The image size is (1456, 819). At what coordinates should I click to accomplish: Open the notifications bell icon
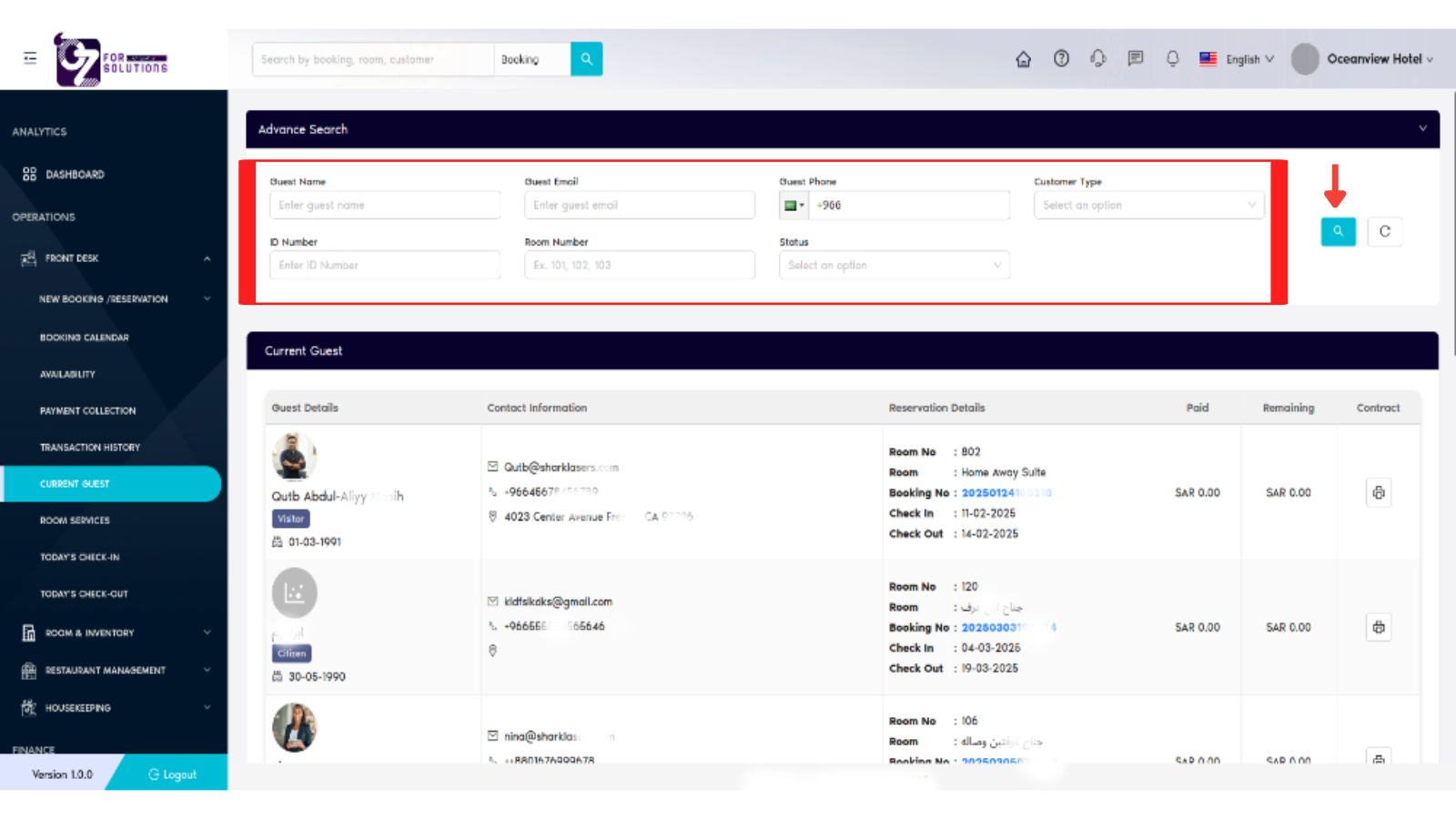point(1172,58)
